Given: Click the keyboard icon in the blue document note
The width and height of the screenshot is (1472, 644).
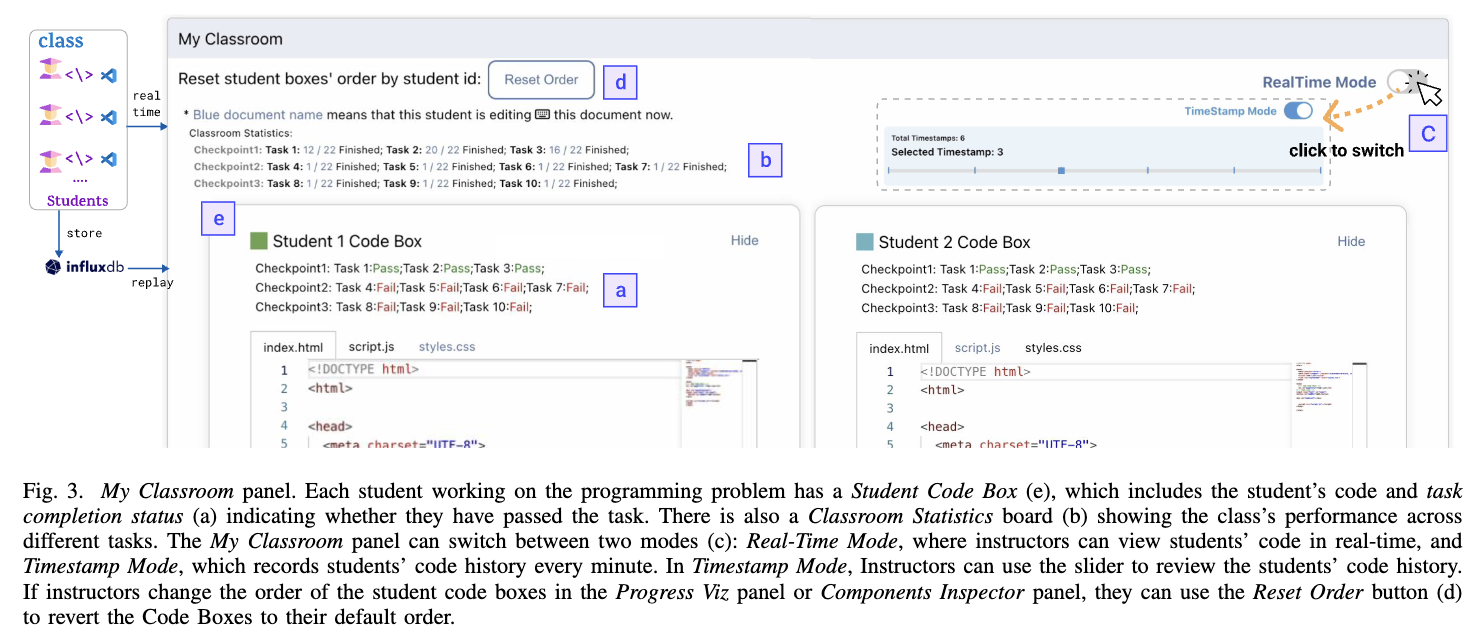Looking at the screenshot, I should 543,115.
